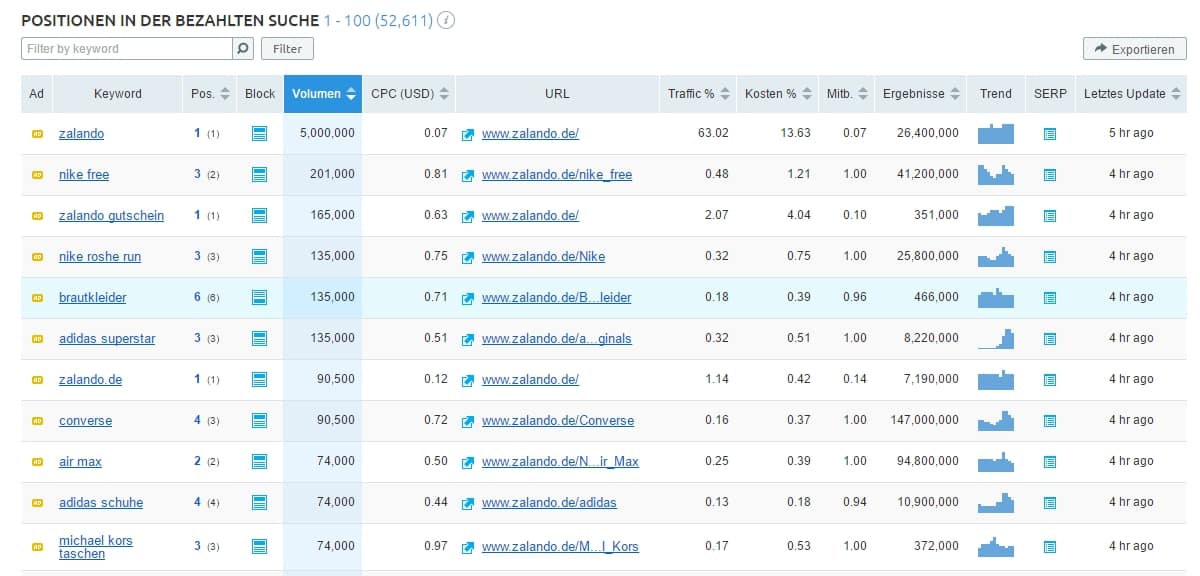Click the SERP column header
Screen dimensions: 1200x576
[1050, 94]
